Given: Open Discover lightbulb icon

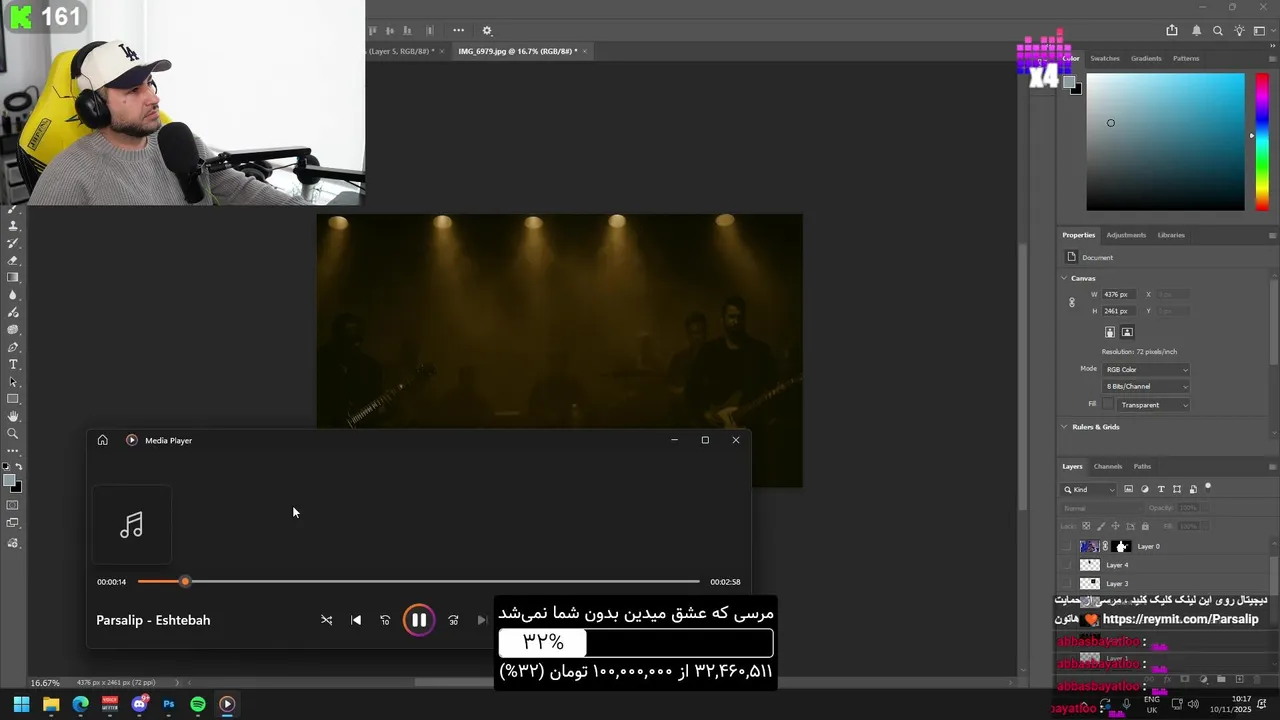Looking at the screenshot, I should click(x=1240, y=31).
